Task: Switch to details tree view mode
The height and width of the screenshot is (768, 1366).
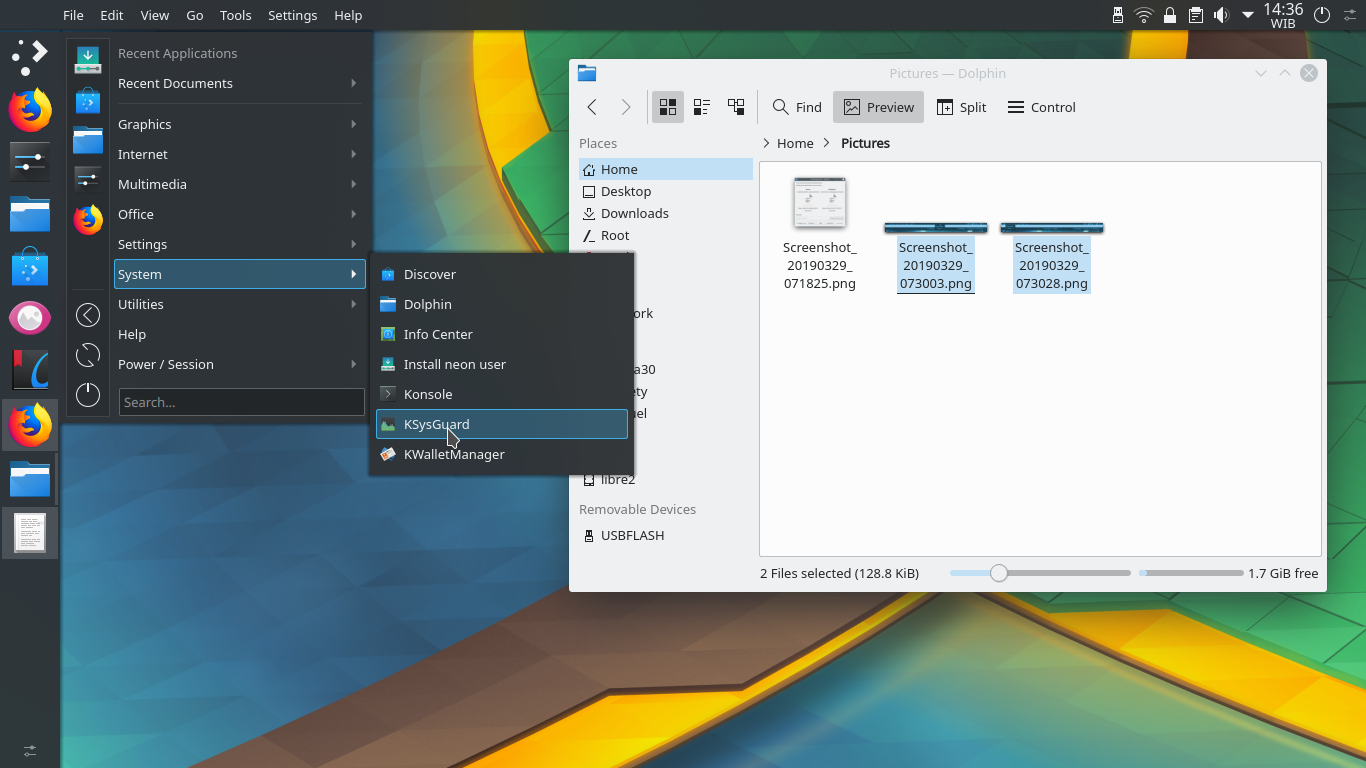Action: 736,107
